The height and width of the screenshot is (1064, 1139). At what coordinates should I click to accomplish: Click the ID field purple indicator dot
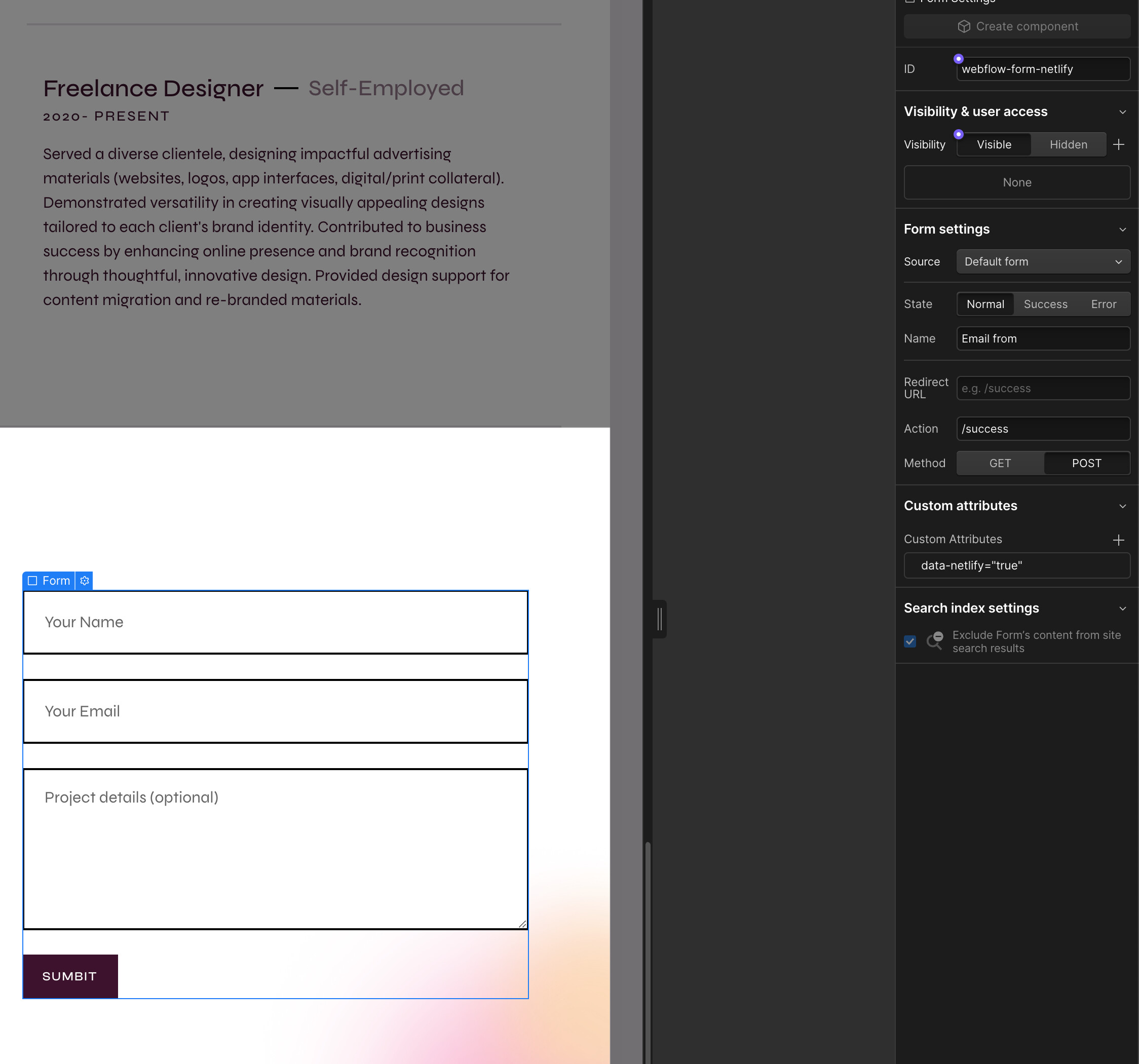tap(958, 58)
